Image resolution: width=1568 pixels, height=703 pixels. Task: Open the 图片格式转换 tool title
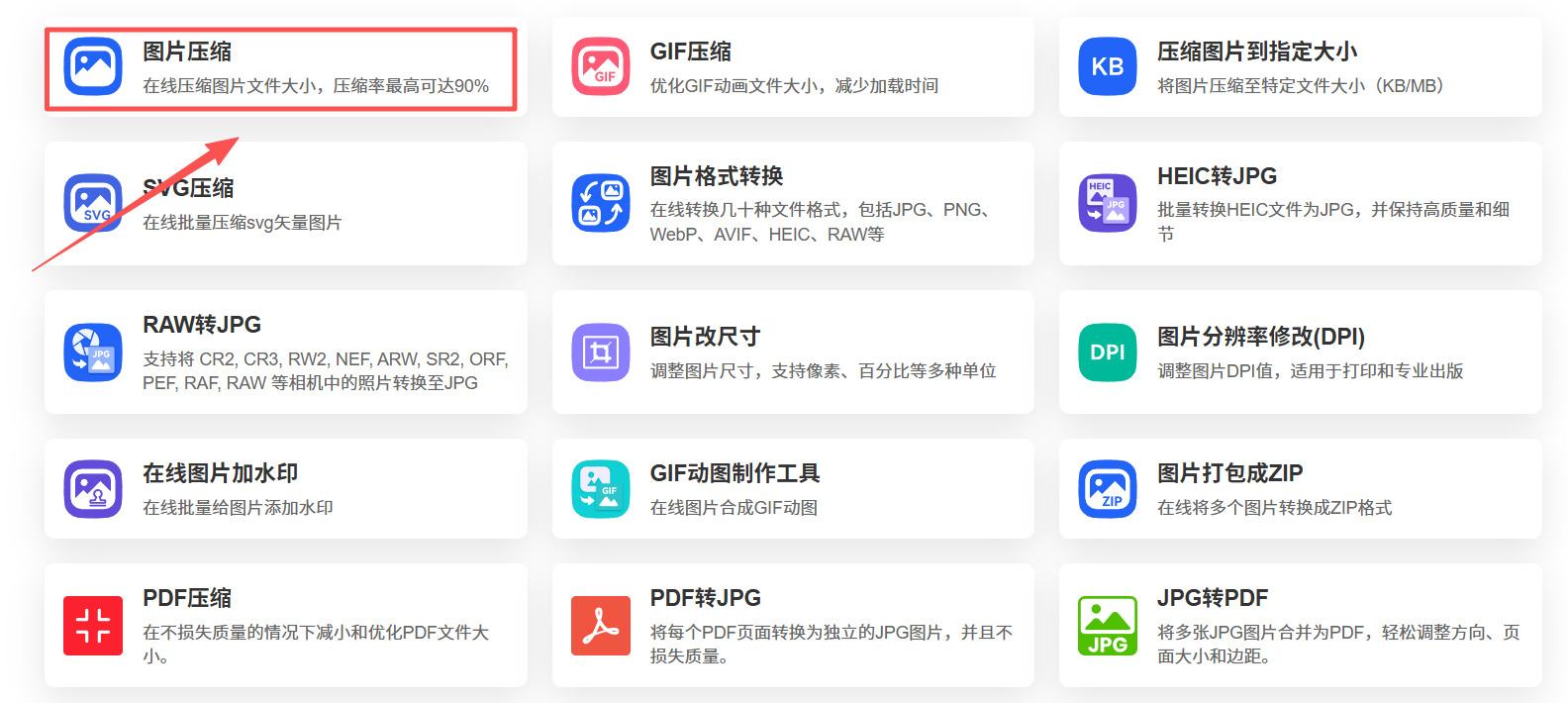click(x=717, y=176)
